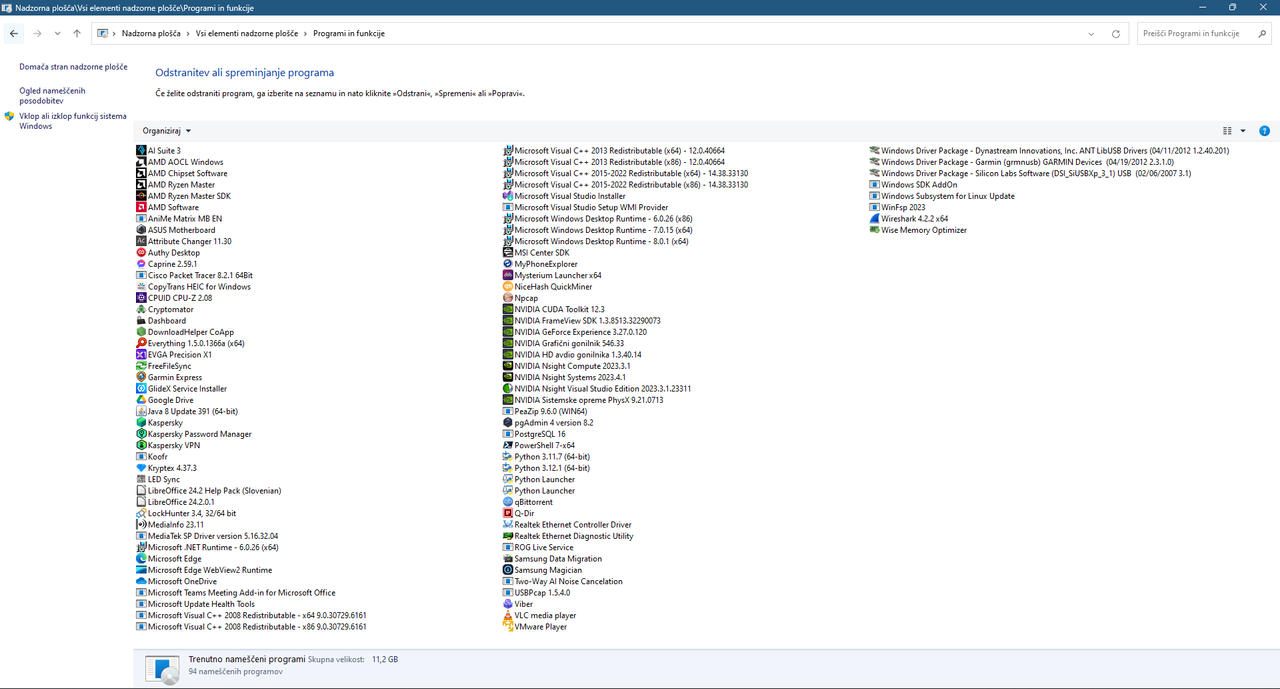
Task: Select Realtek Ethernet Controller Driver entry
Action: pos(567,524)
